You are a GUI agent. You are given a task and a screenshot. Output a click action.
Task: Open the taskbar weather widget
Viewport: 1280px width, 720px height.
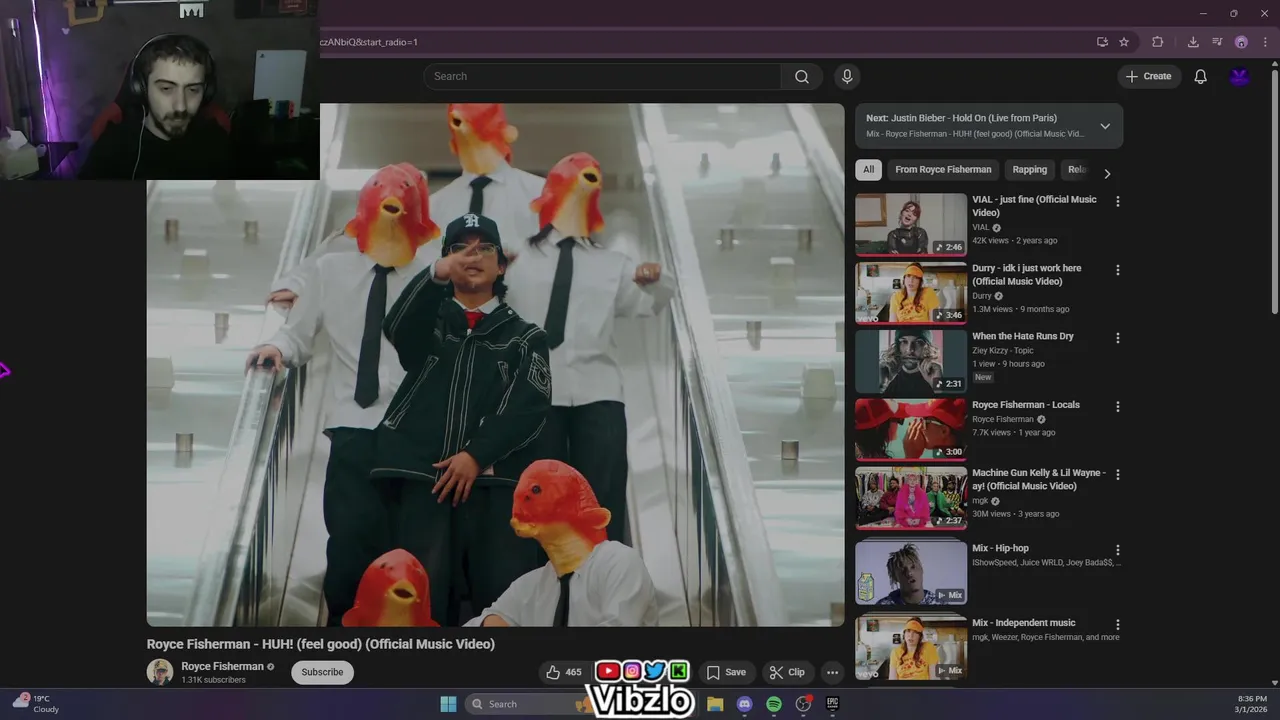[x=36, y=704]
